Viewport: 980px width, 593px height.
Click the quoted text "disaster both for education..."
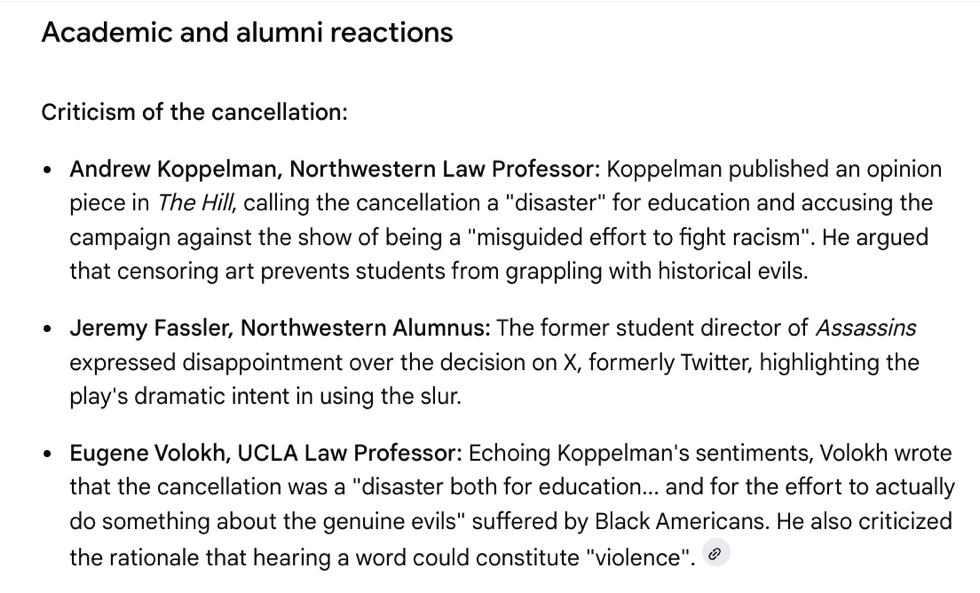(510, 488)
